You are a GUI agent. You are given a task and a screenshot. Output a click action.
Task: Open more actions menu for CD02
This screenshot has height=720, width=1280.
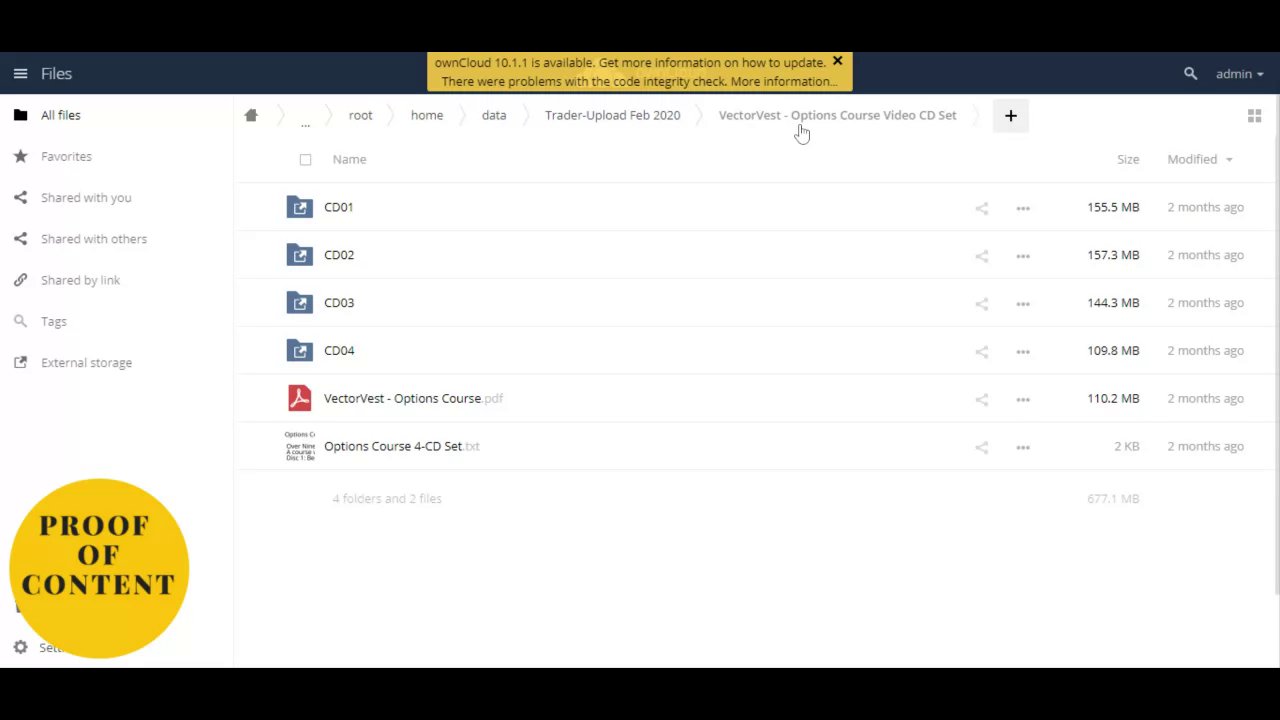[x=1022, y=256]
